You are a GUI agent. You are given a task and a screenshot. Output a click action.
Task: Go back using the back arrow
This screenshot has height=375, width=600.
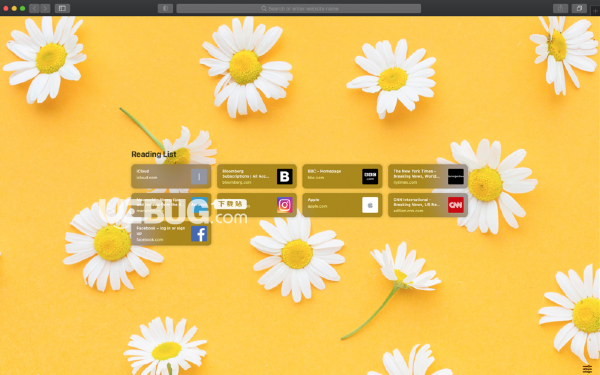[34, 8]
